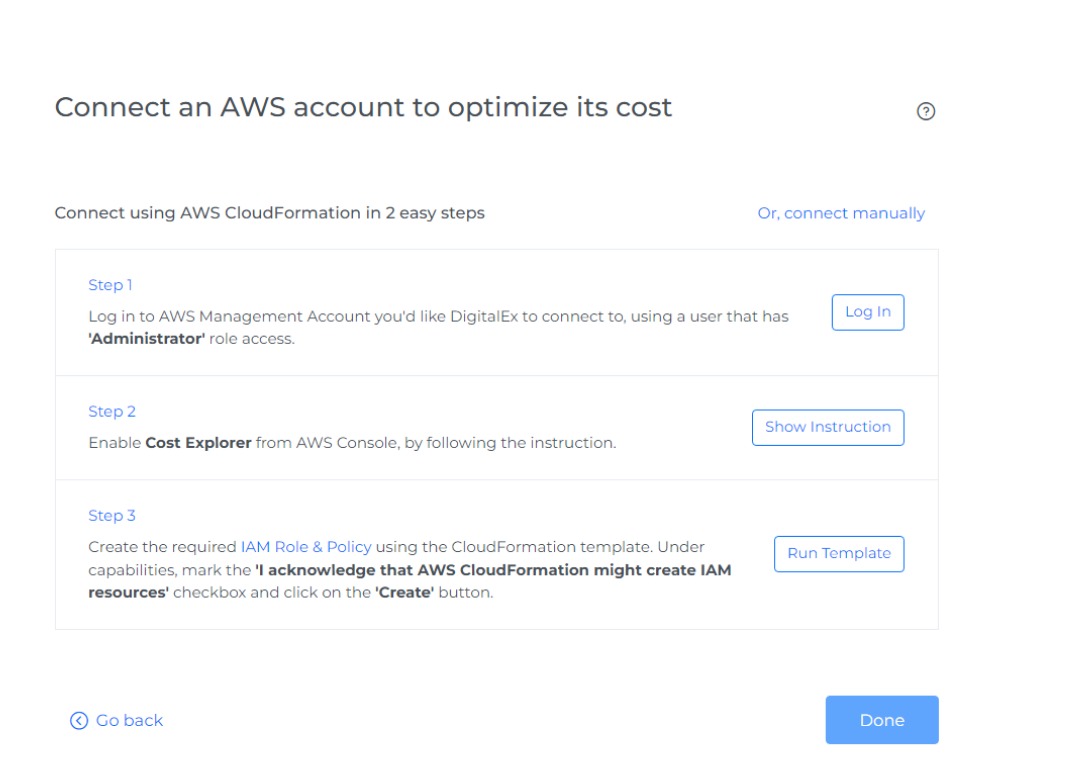Image resolution: width=1082 pixels, height=783 pixels.
Task: Select the Step 3 label
Action: pyautogui.click(x=112, y=516)
